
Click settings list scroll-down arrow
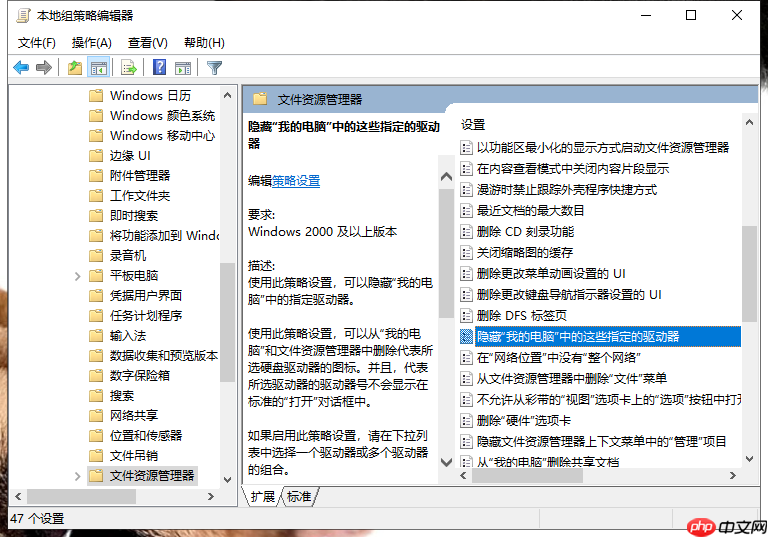749,459
